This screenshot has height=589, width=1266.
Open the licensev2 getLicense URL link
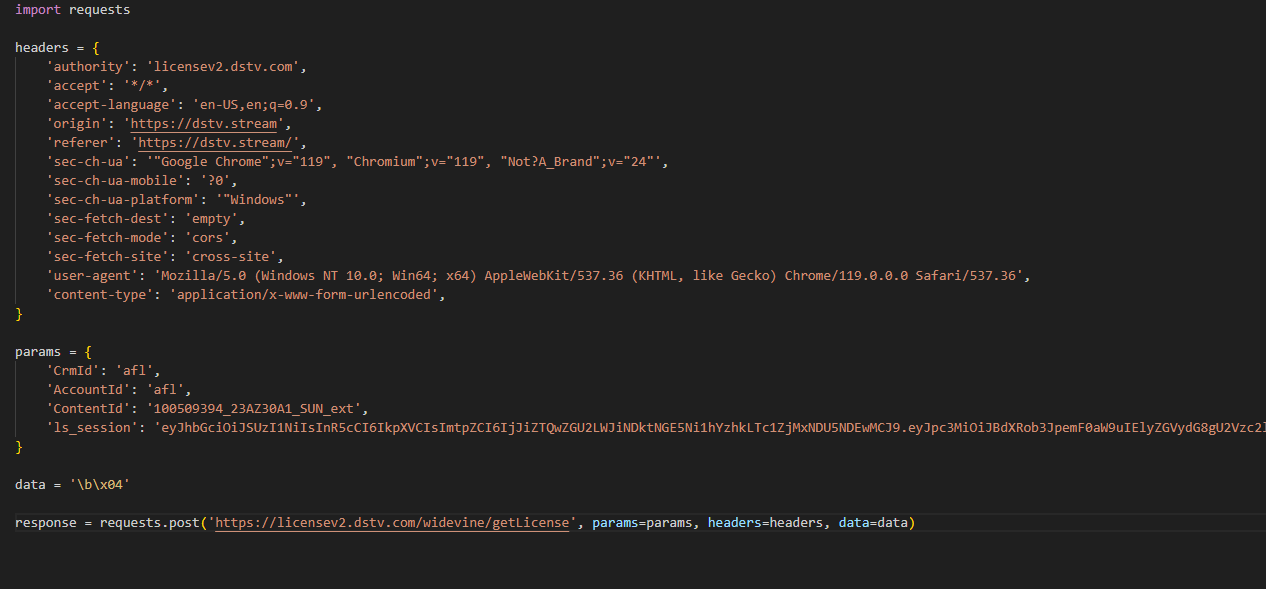coord(392,522)
